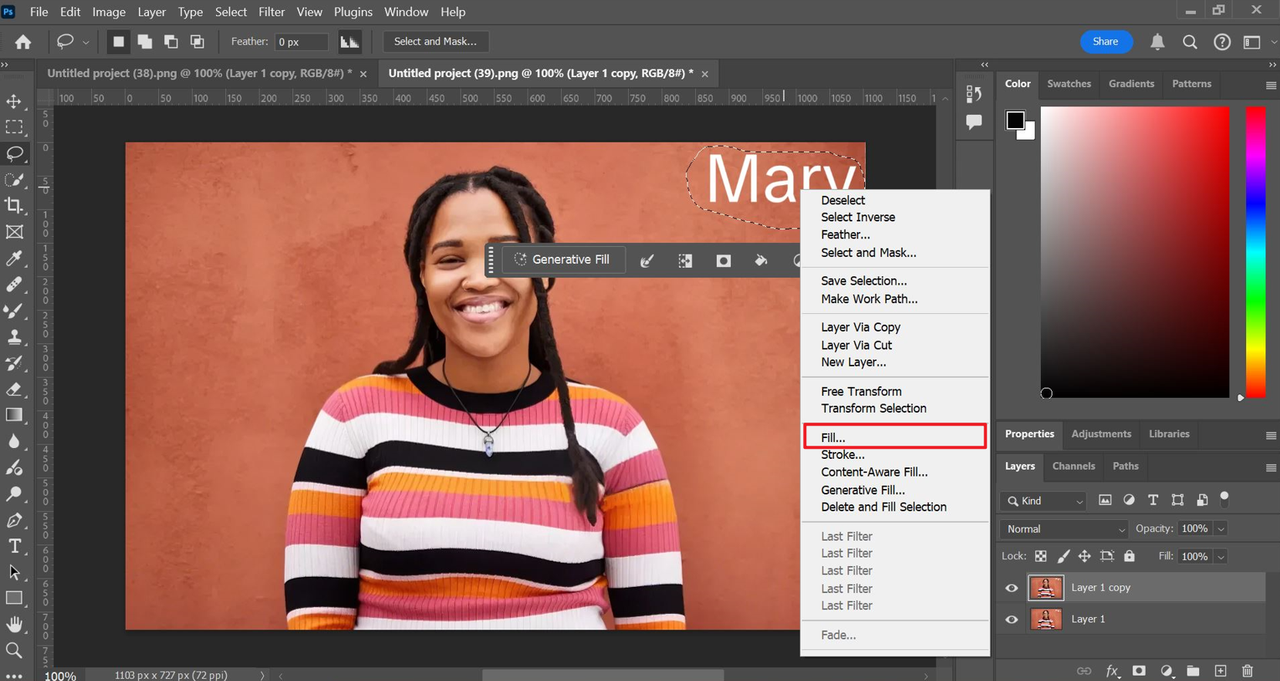Delete layer with the trash icon

pos(1247,671)
